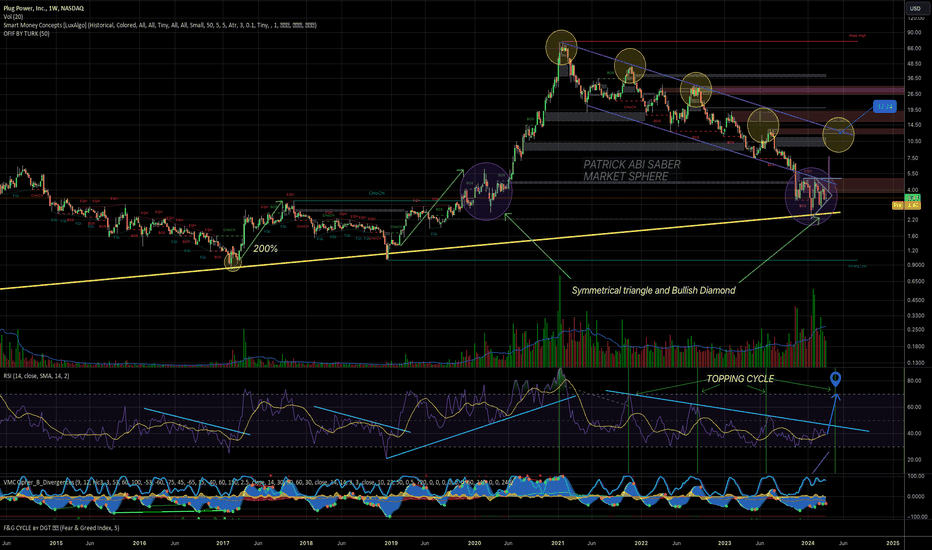Image resolution: width=932 pixels, height=550 pixels.
Task: Select the OFIF BY TURK (50) legend
Action: 26,34
